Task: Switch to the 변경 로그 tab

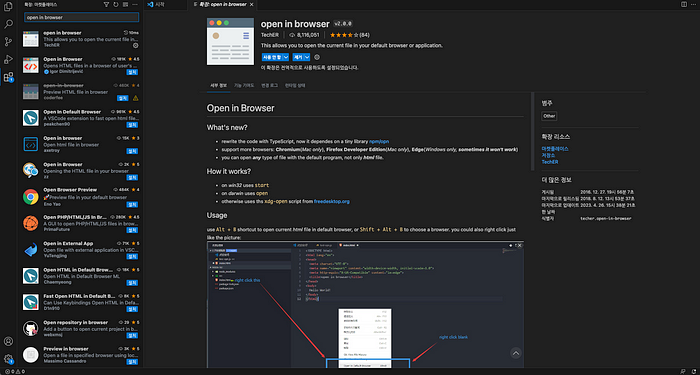Action: click(x=270, y=85)
